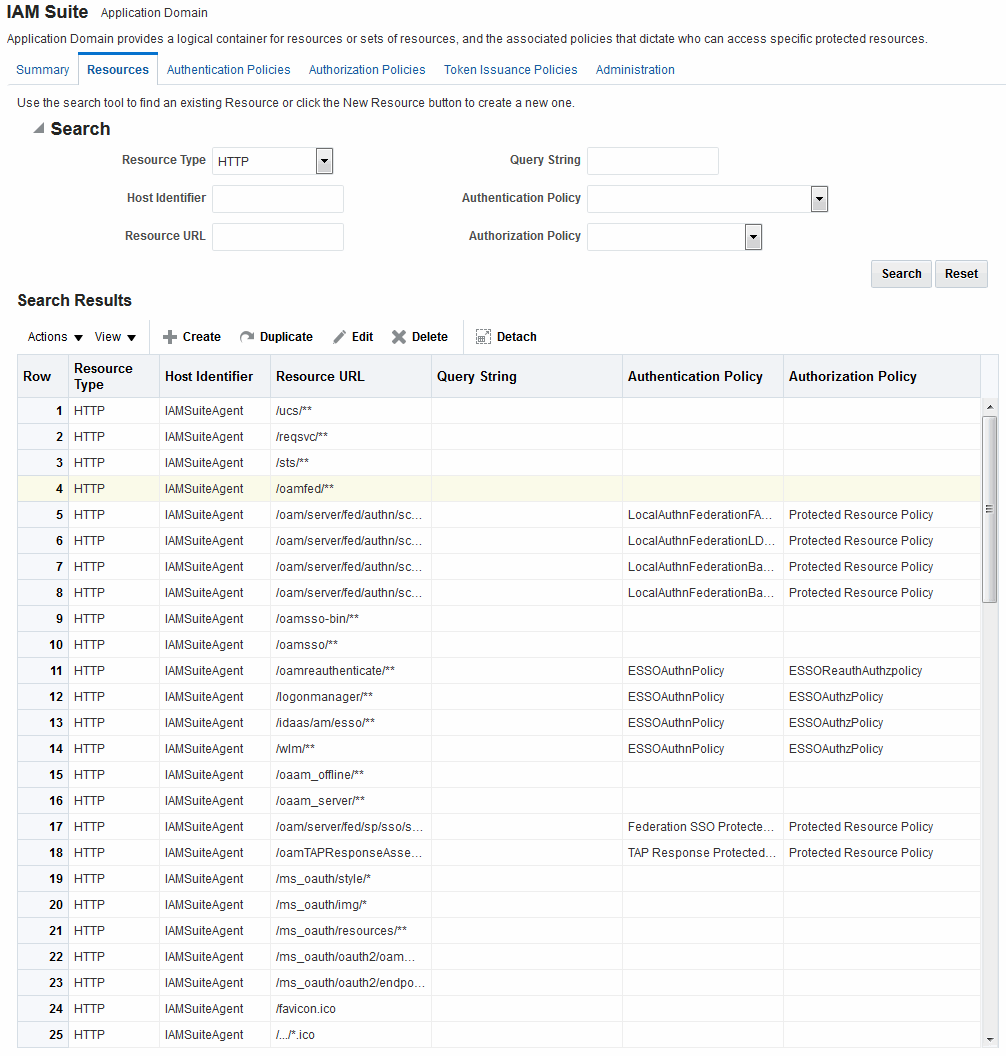The height and width of the screenshot is (1056, 1006).
Task: Click the Reset button
Action: tap(961, 274)
